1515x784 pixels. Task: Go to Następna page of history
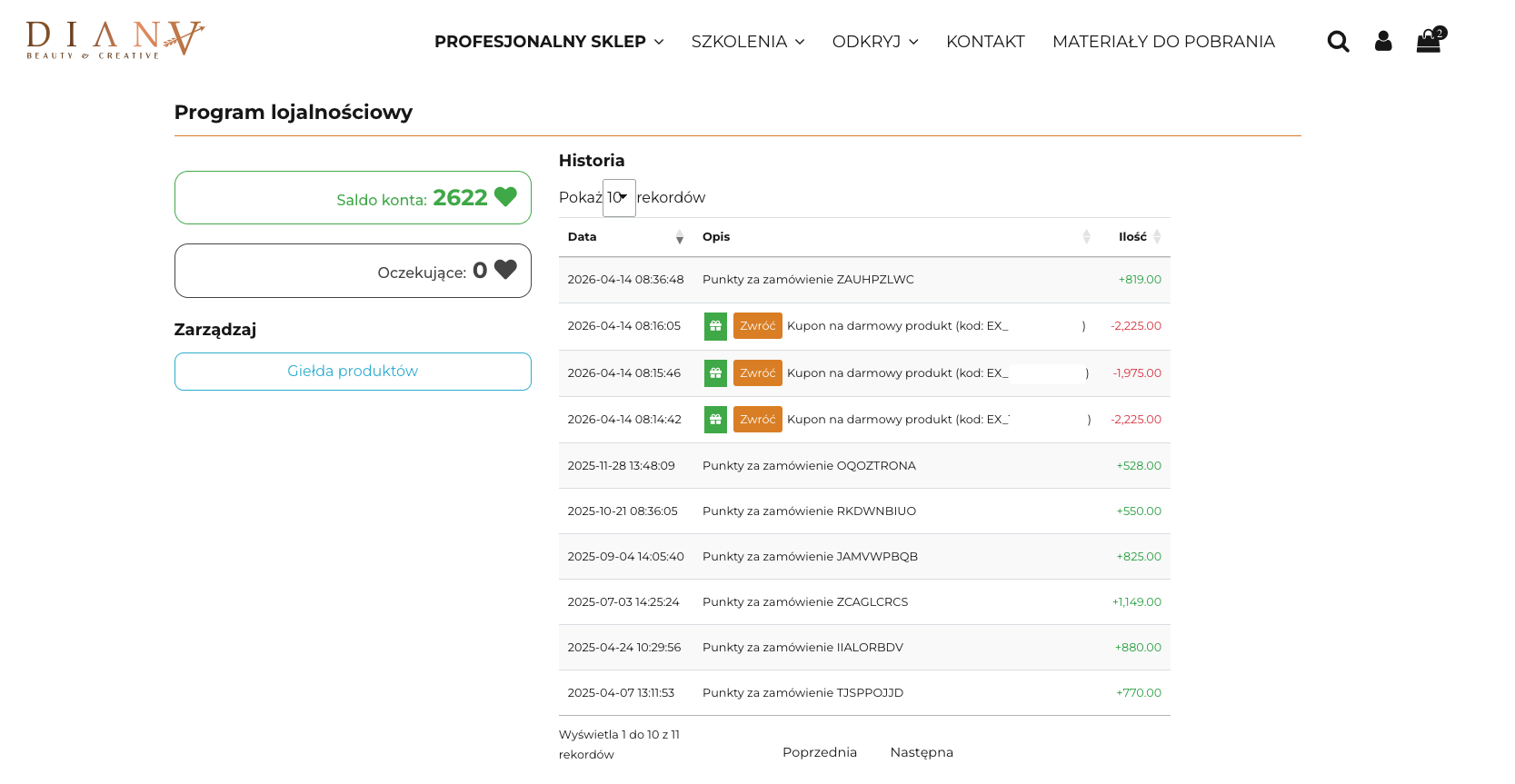pyautogui.click(x=922, y=752)
